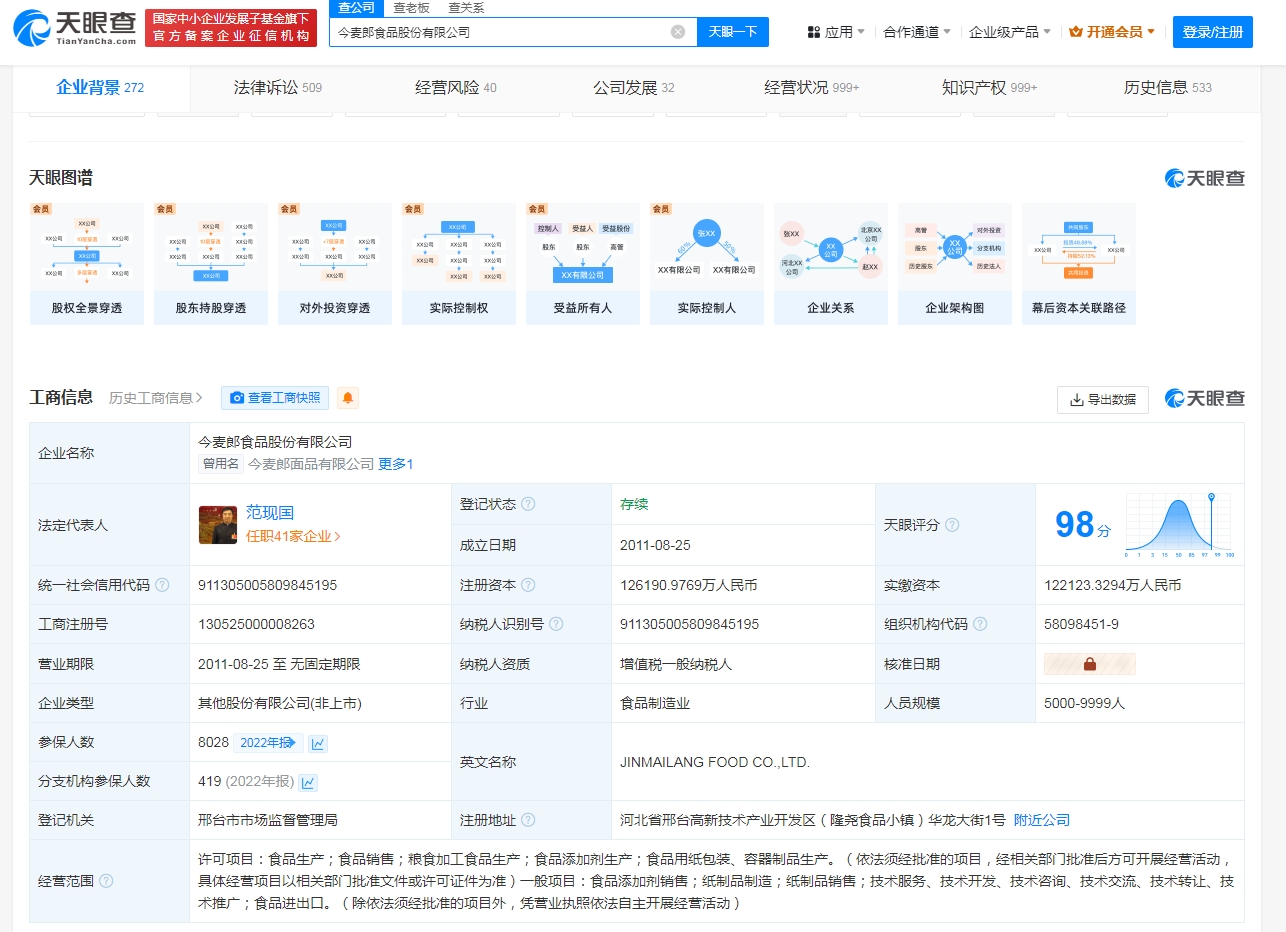Open 任职41家企业 link
Viewport: 1286px width, 932px height.
click(293, 536)
